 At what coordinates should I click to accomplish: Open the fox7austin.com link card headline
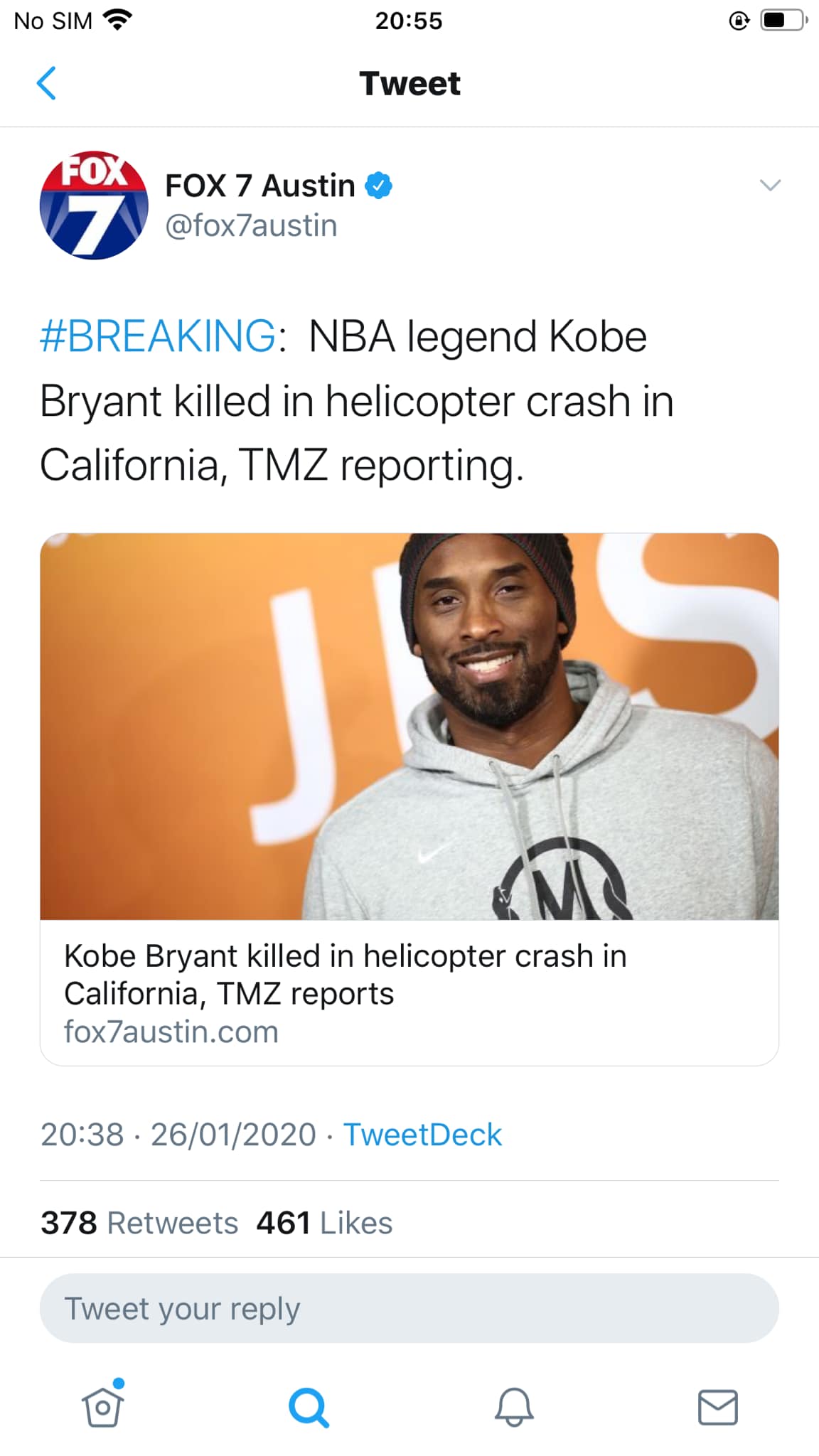[346, 975]
